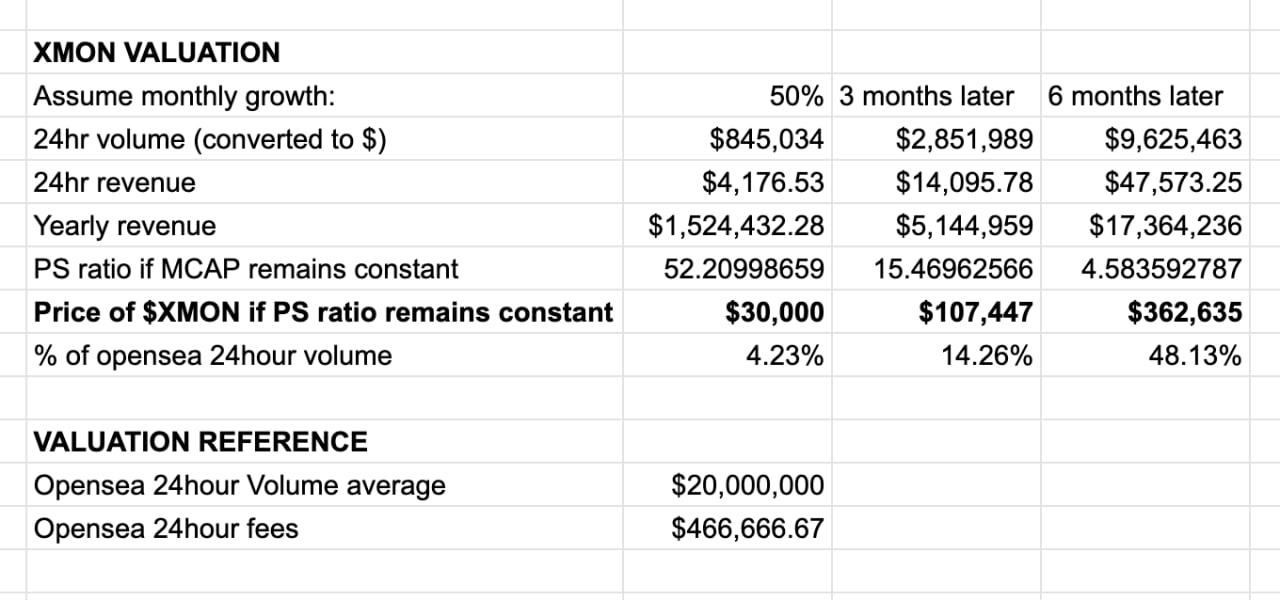Screen dimensions: 1280x600
Task: Click the $4,176.53 24hr revenue cell
Action: coord(727,182)
